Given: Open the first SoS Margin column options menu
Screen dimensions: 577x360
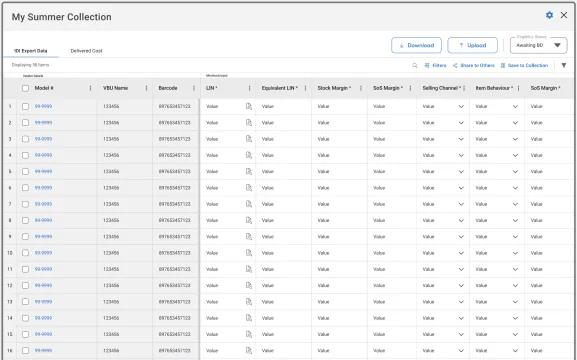Looking at the screenshot, I should [x=411, y=88].
